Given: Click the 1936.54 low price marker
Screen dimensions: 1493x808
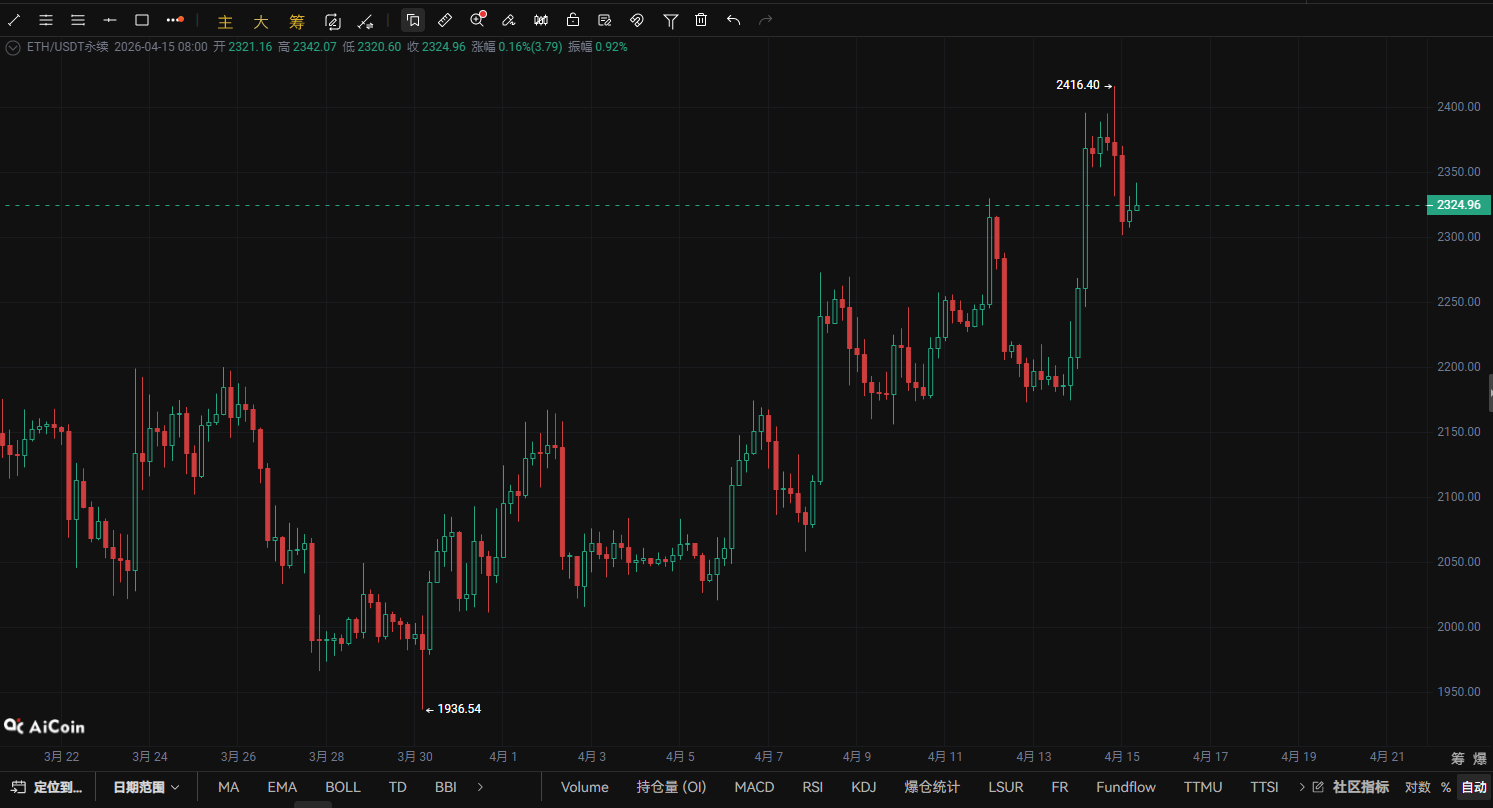Looking at the screenshot, I should [459, 709].
